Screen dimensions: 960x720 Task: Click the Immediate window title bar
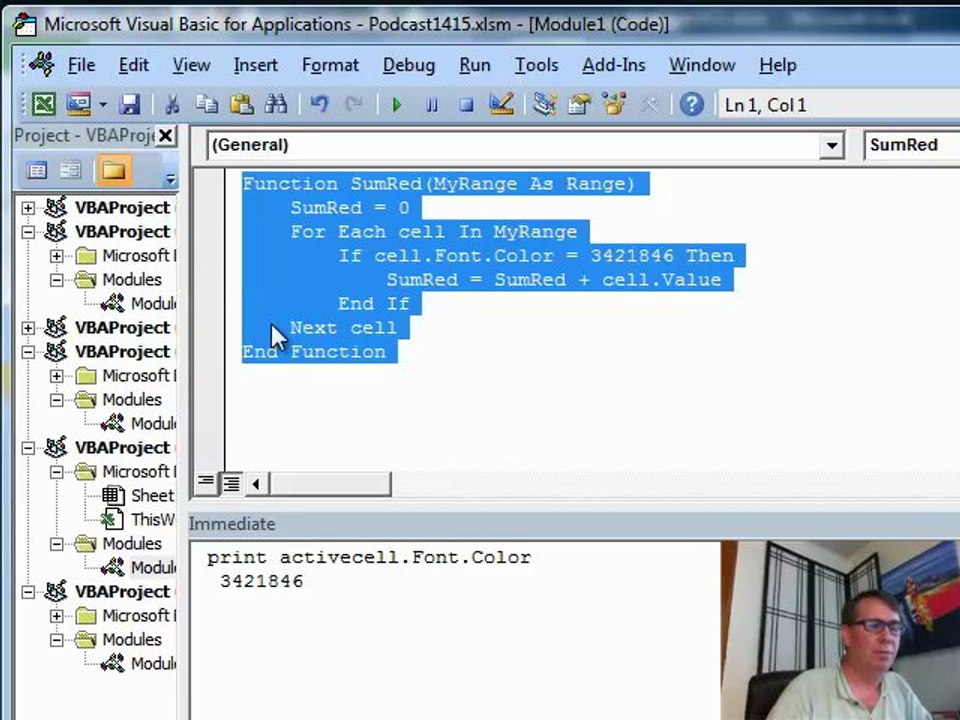point(574,524)
